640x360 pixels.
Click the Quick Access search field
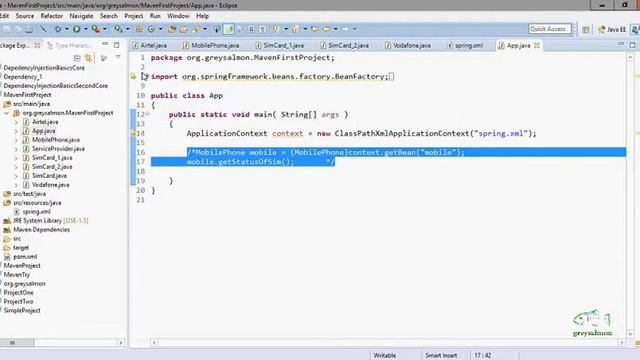(x=549, y=29)
